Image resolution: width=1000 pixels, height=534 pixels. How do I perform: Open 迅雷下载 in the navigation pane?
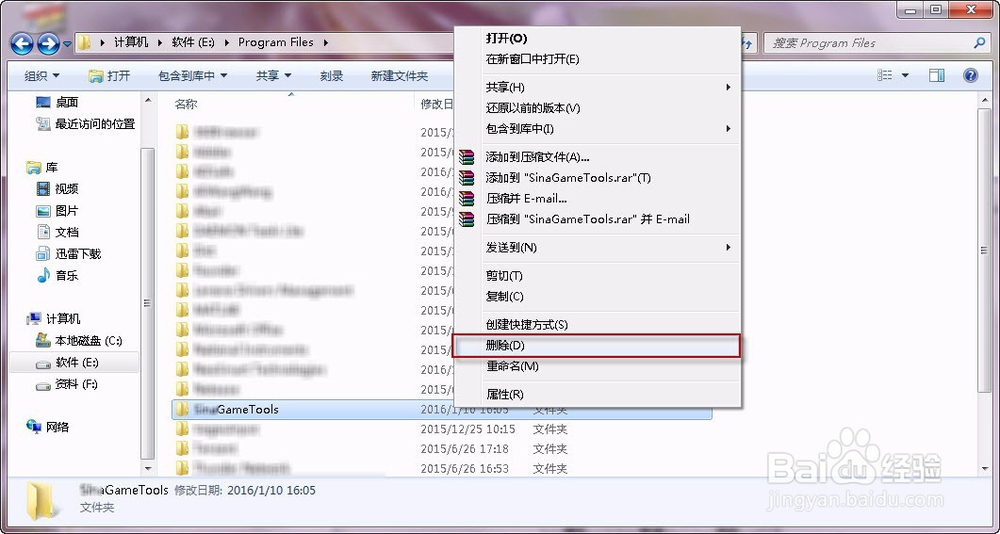[68, 254]
